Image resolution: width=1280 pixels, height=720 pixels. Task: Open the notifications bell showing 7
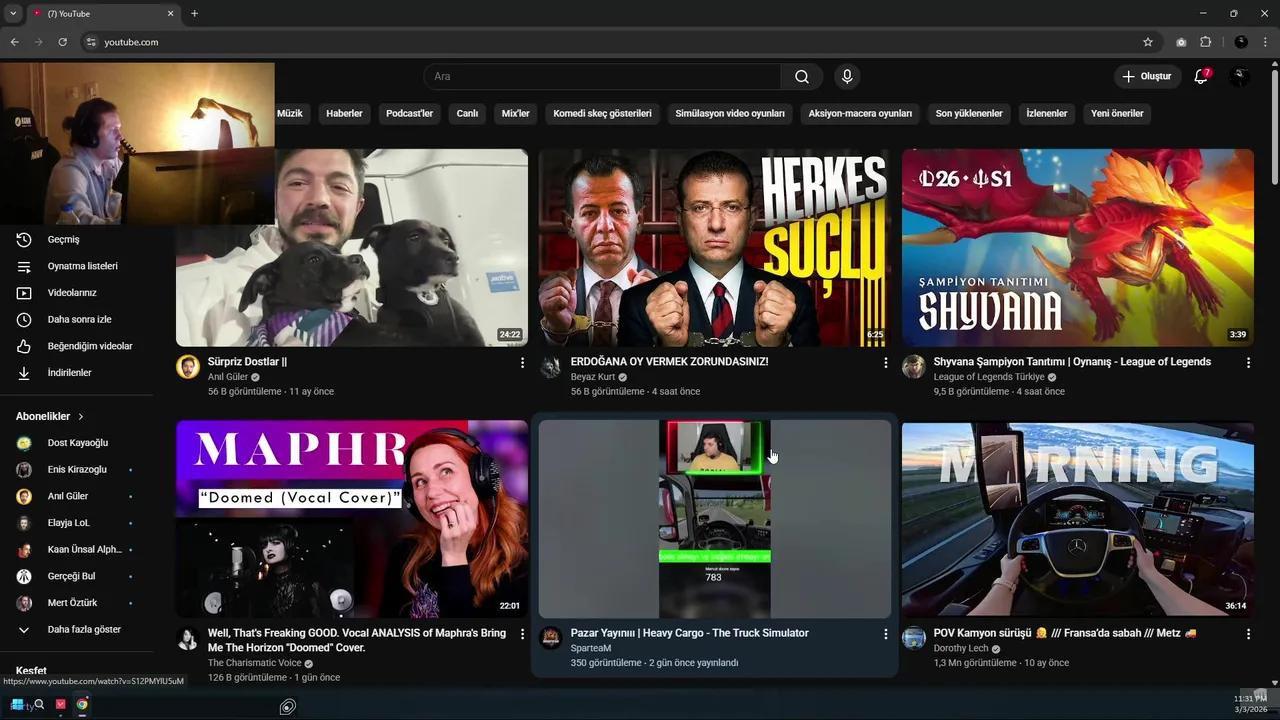point(1202,77)
